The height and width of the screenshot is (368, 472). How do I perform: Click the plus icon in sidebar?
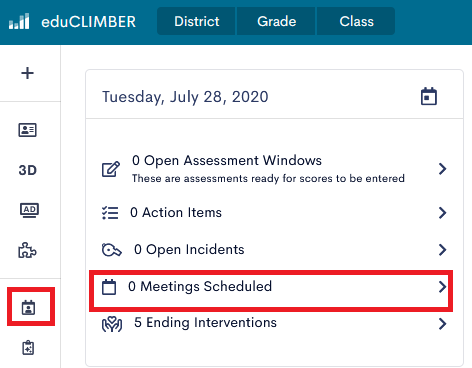(x=27, y=73)
